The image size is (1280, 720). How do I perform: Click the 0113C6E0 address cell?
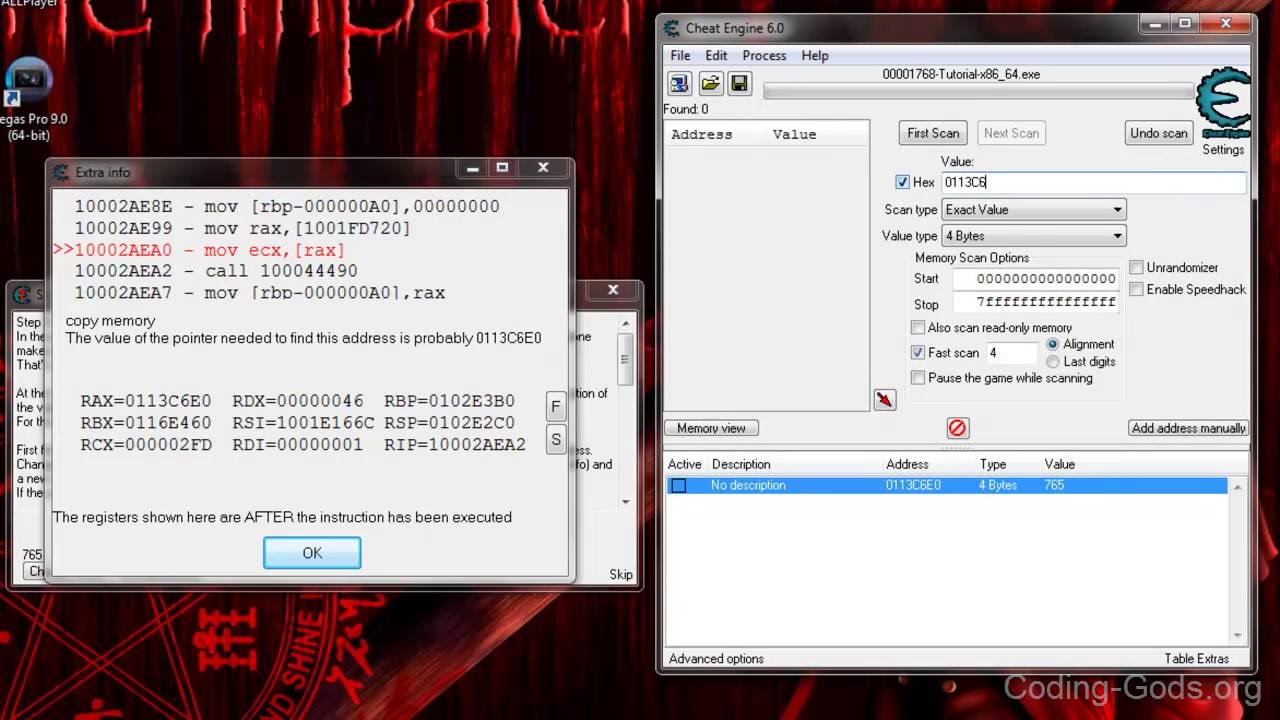(x=913, y=485)
